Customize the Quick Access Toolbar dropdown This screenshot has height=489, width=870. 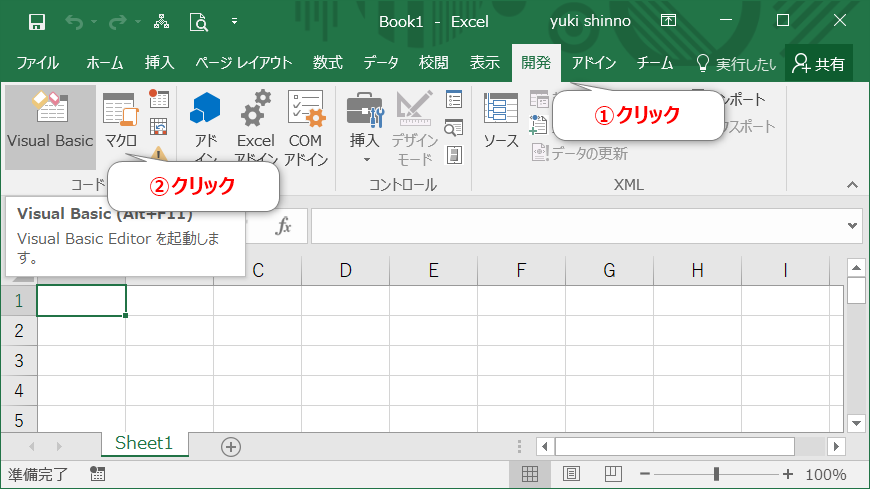(234, 22)
